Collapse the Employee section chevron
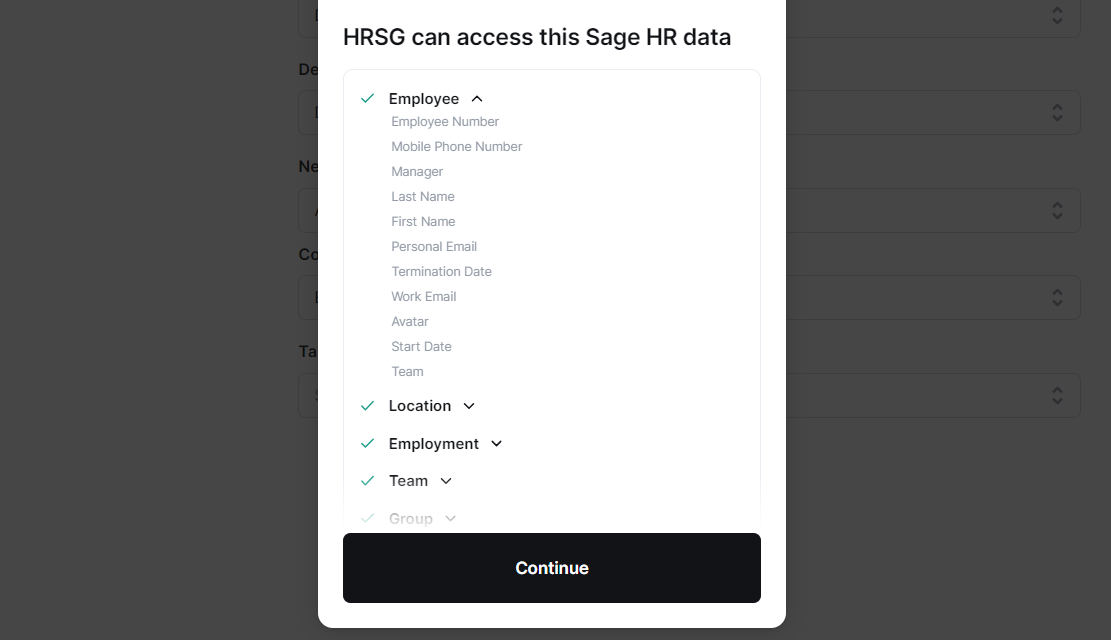Image resolution: width=1111 pixels, height=640 pixels. click(x=477, y=99)
